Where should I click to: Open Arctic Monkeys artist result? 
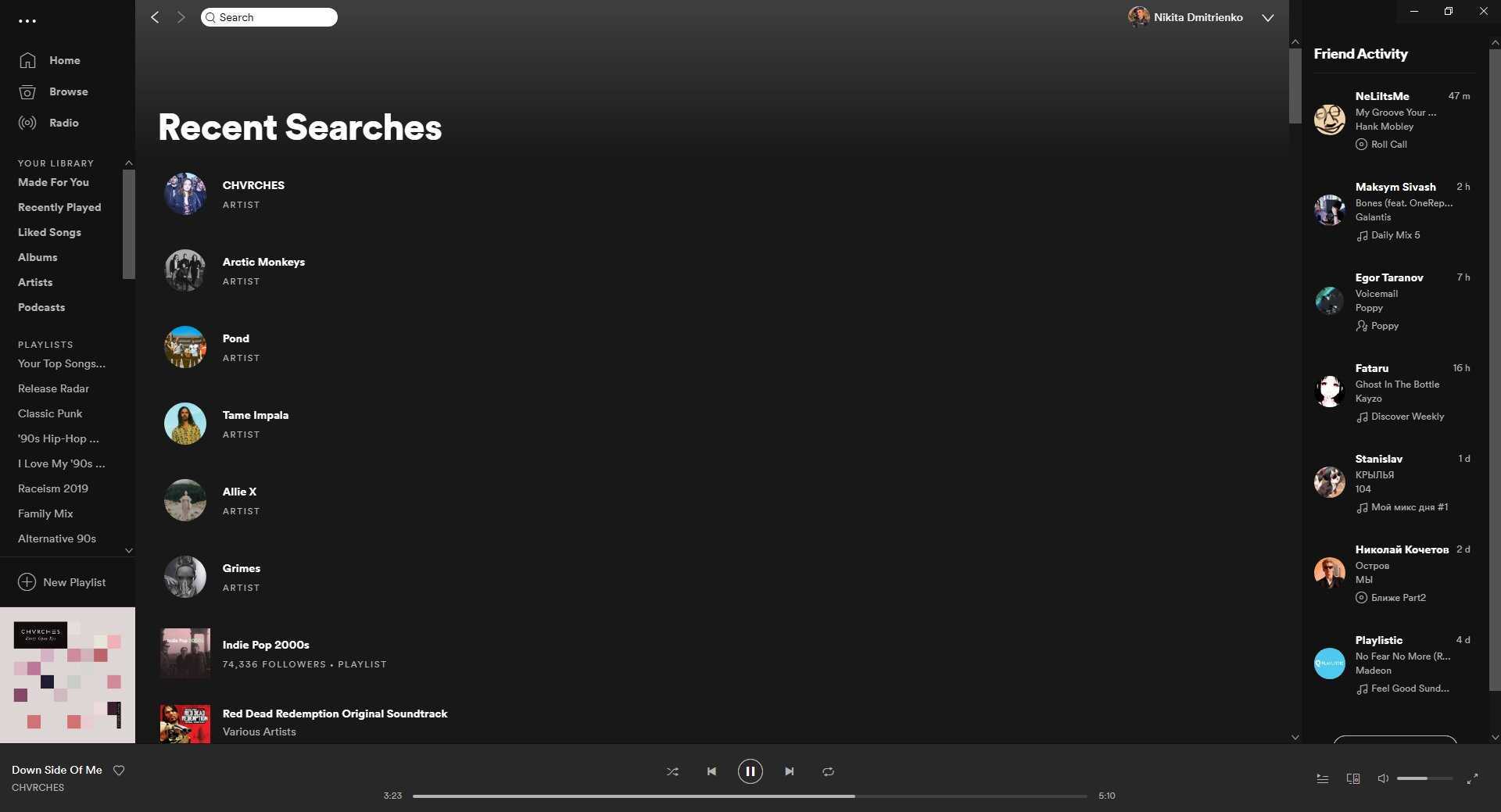(263, 262)
